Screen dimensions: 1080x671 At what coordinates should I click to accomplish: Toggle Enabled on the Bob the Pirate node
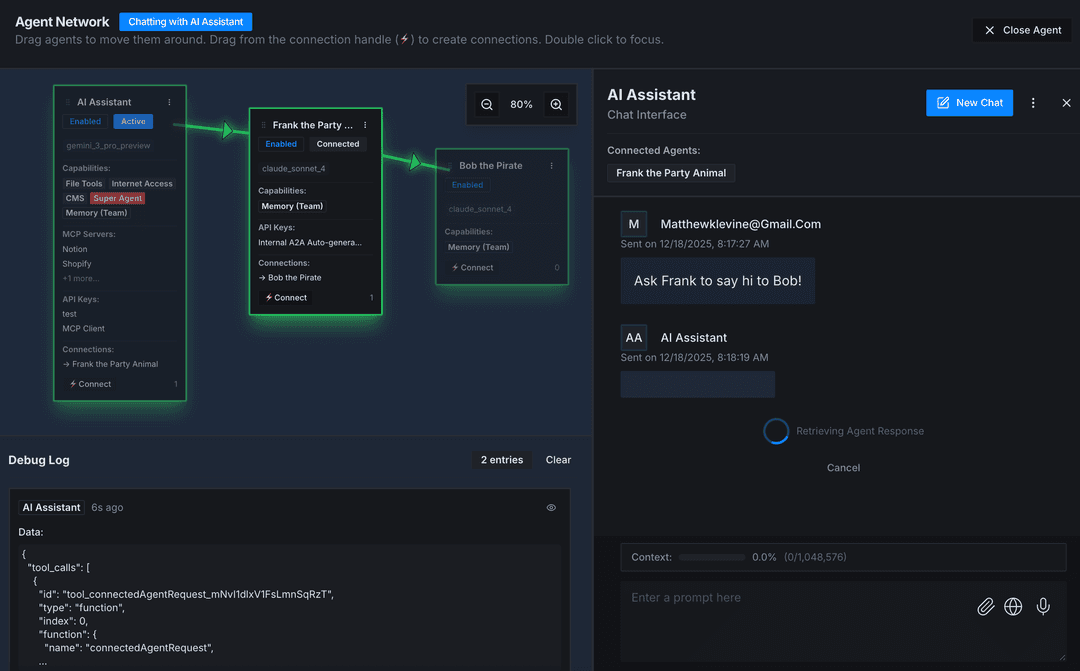click(467, 185)
